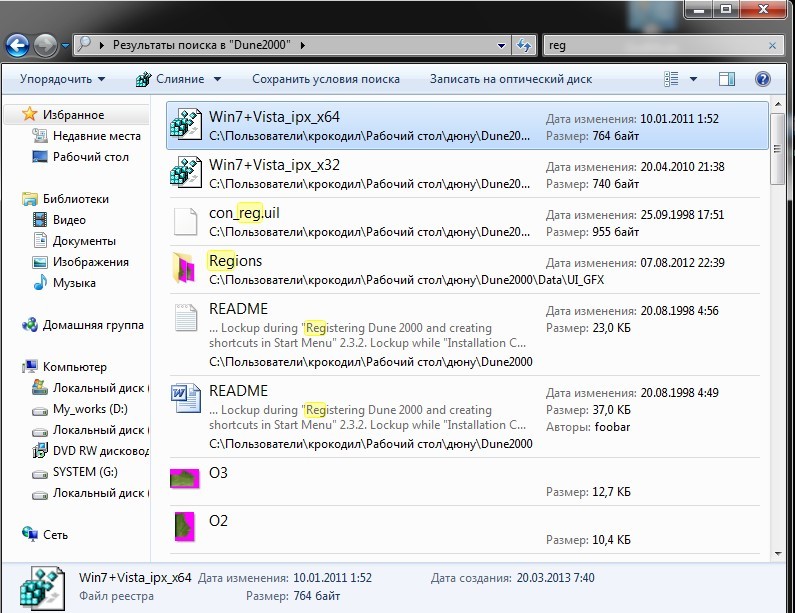Open the Упорядочить menu
This screenshot has width=795, height=613.
click(x=62, y=79)
